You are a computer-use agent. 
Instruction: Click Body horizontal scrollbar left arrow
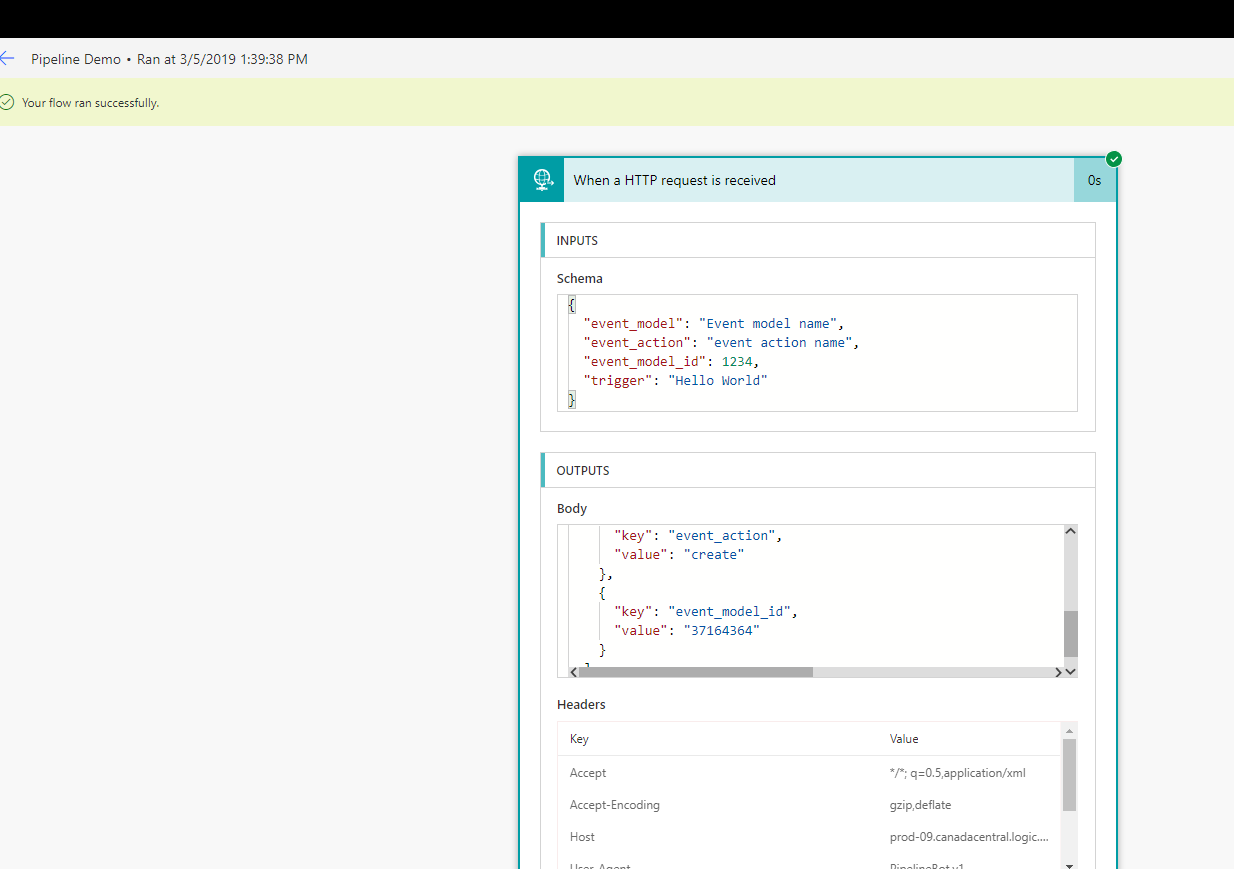click(573, 672)
